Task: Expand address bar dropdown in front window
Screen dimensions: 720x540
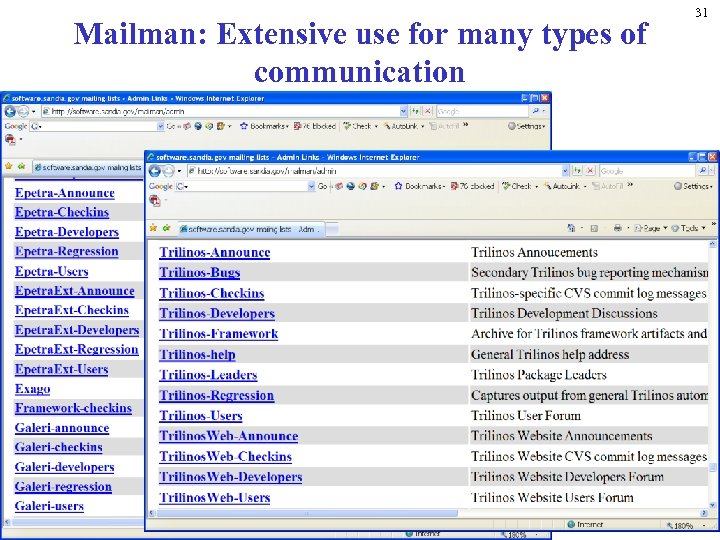Action: coord(565,171)
